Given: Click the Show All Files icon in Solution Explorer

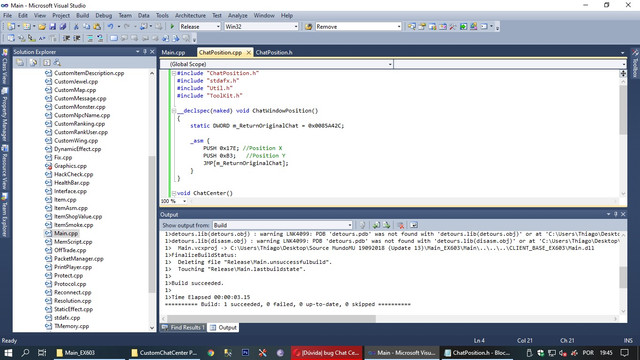Looking at the screenshot, I should (33, 62).
